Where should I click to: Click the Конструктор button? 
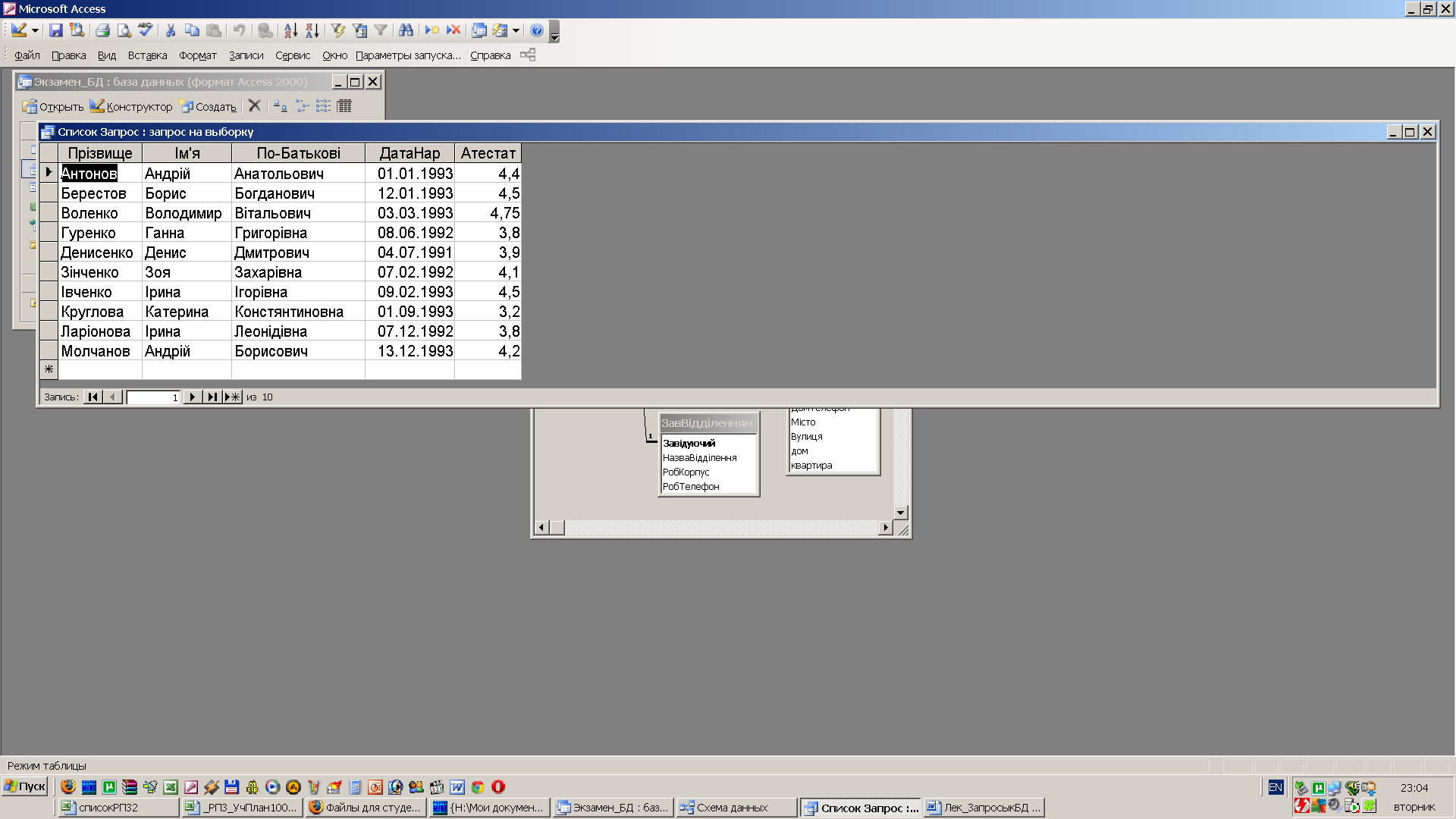coord(131,106)
